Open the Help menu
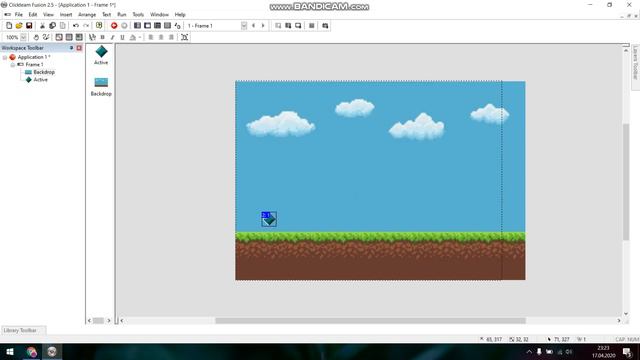The width and height of the screenshot is (640, 360). pos(180,14)
